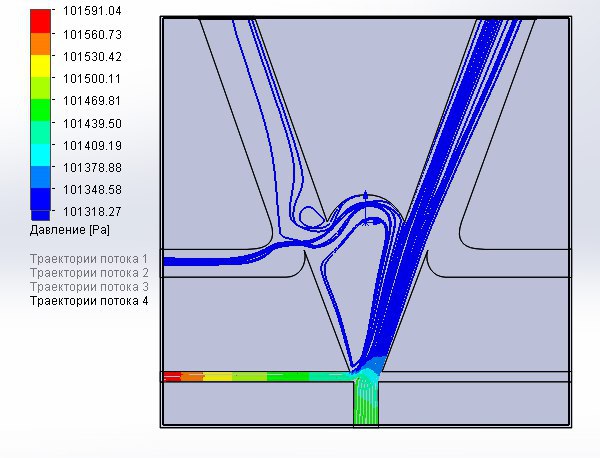Click legend value 101378.88

(92, 168)
